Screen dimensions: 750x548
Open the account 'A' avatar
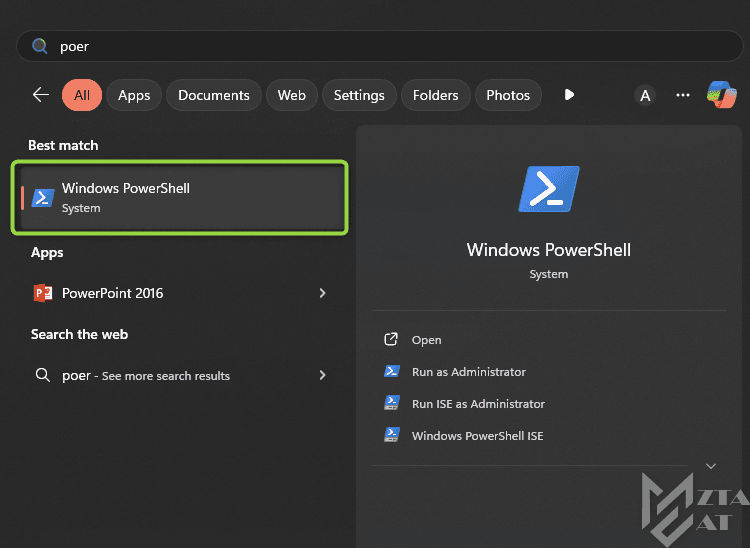click(x=645, y=96)
